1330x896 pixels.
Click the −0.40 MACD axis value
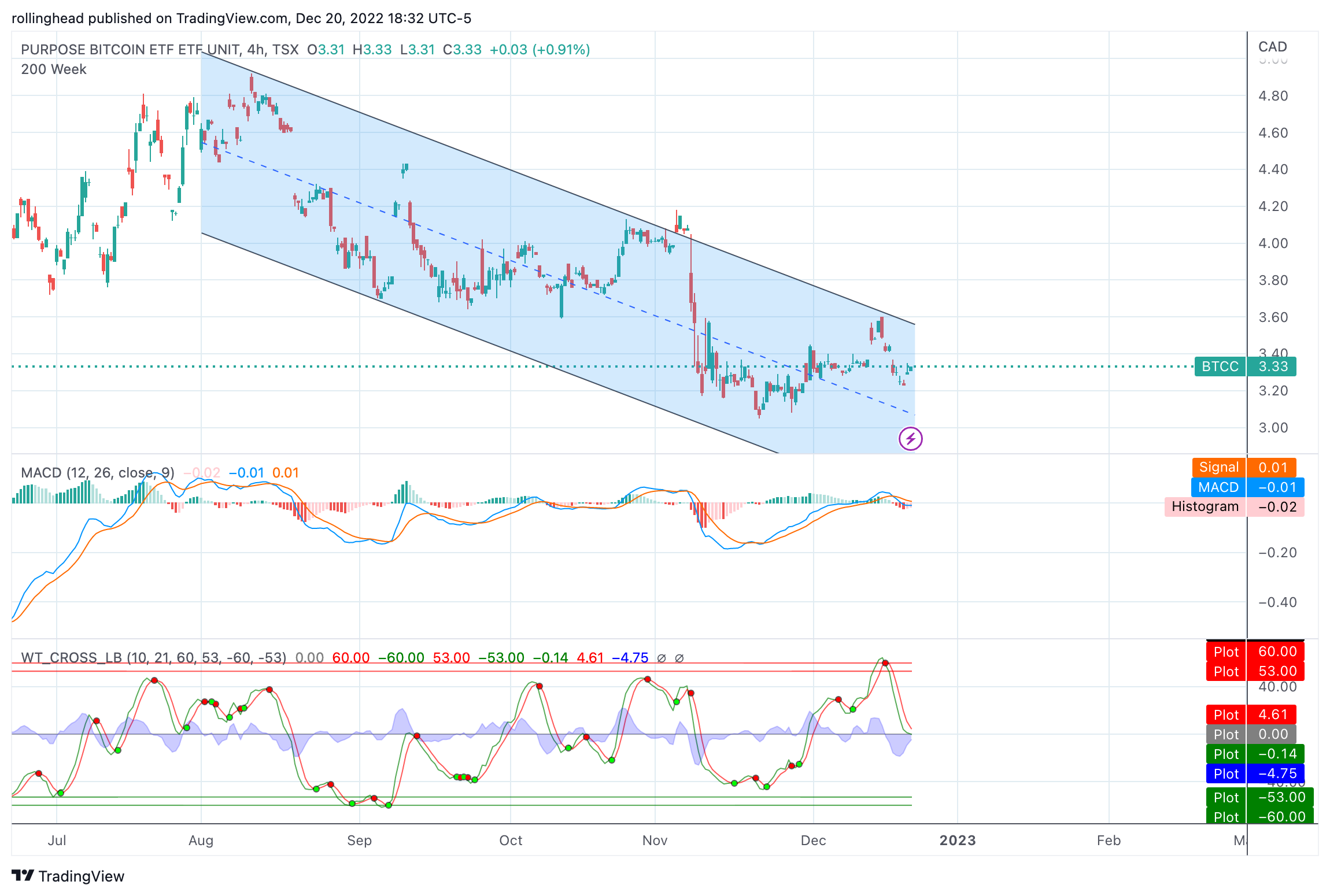coord(1277,602)
